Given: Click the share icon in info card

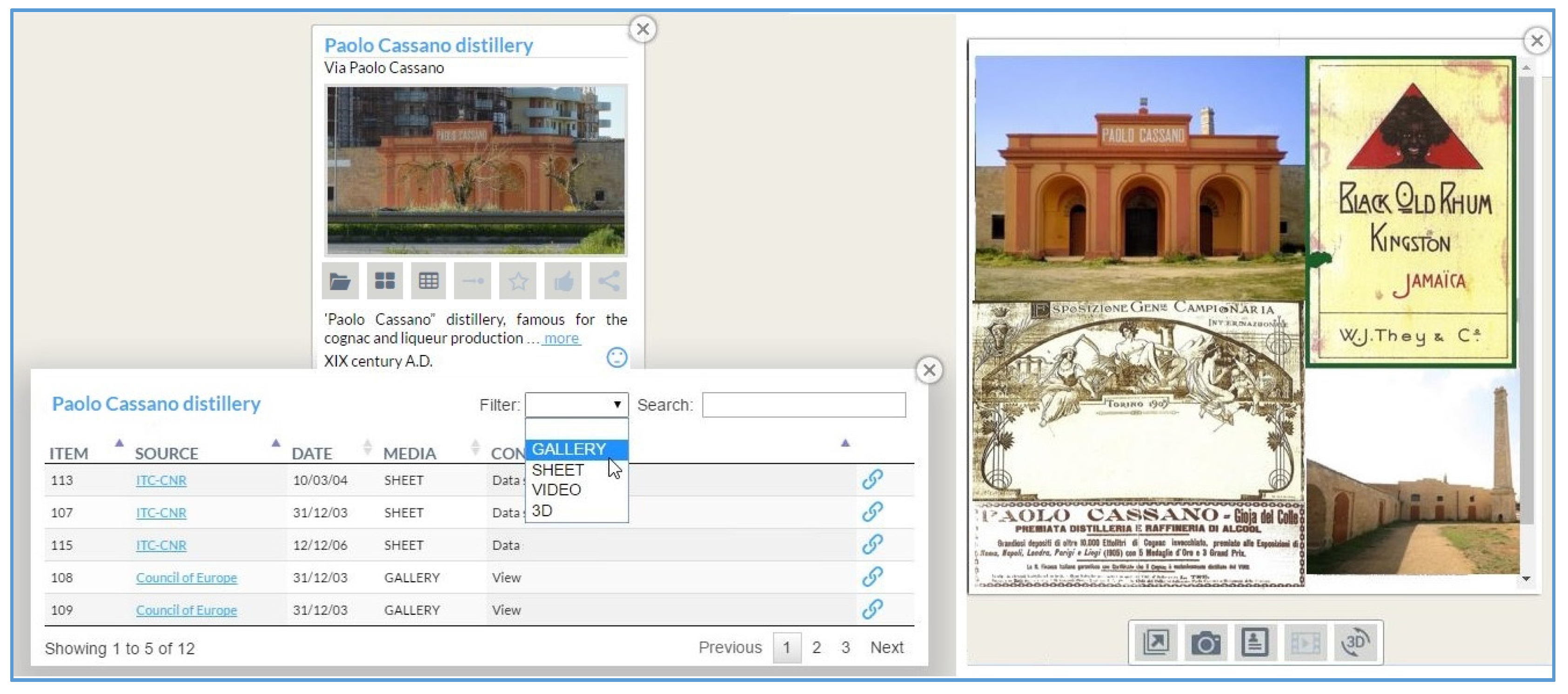Looking at the screenshot, I should pyautogui.click(x=608, y=281).
